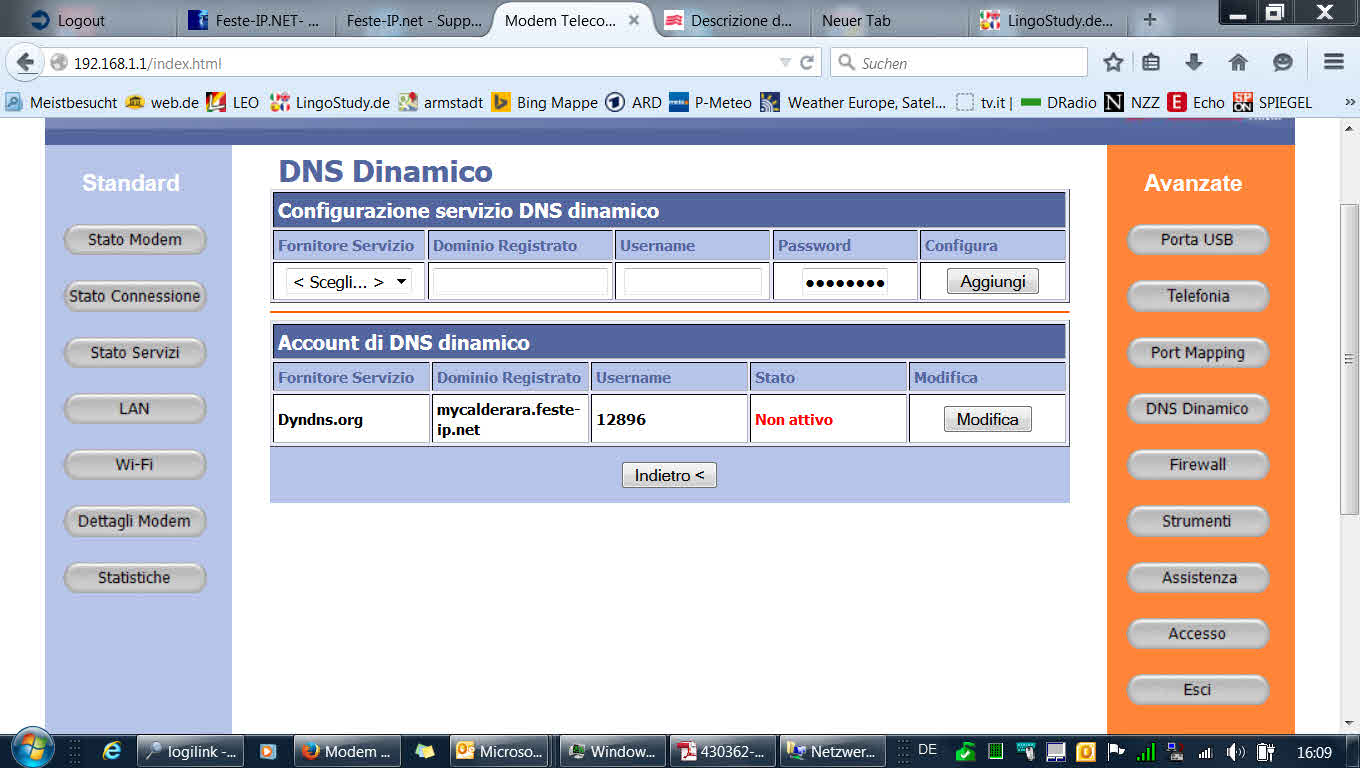Click the Dominio Registrato input field
Image resolution: width=1360 pixels, height=768 pixels.
click(519, 281)
